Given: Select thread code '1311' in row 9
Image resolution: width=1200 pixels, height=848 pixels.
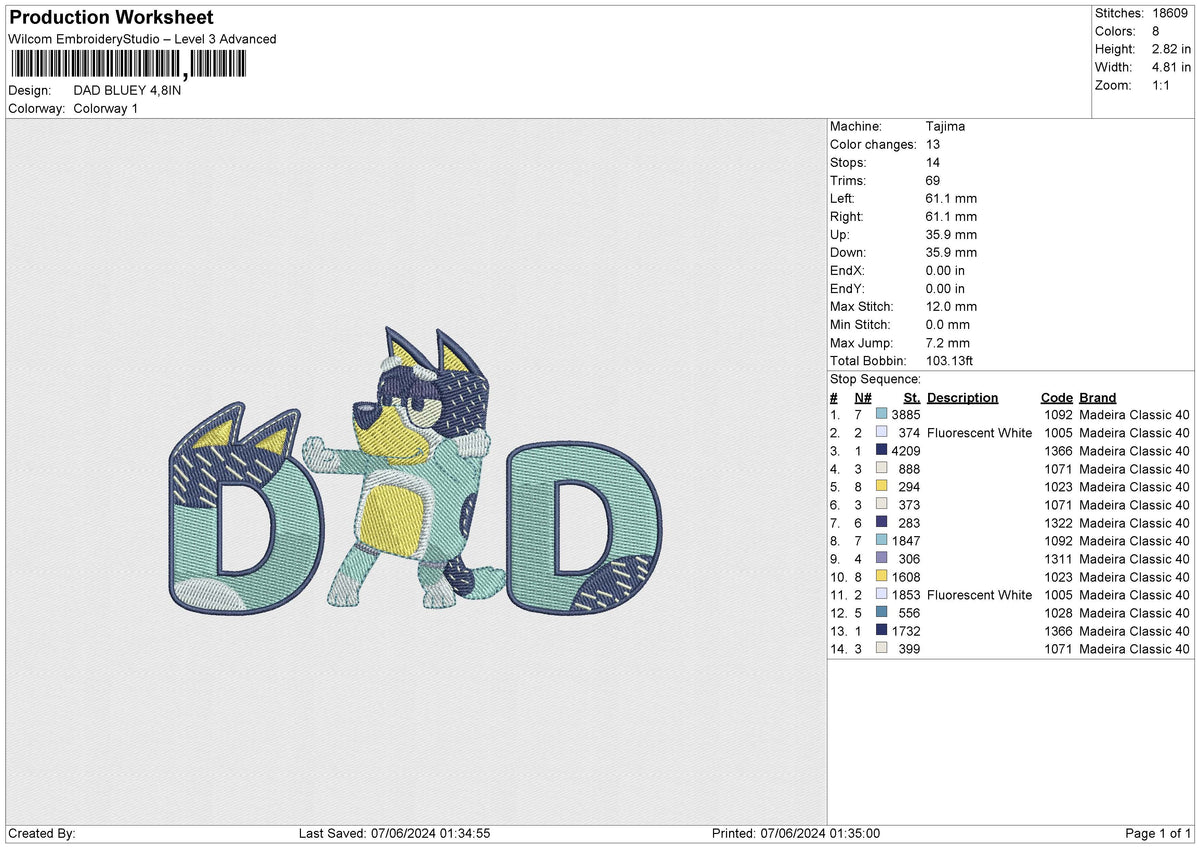Looking at the screenshot, I should pyautogui.click(x=1057, y=558).
